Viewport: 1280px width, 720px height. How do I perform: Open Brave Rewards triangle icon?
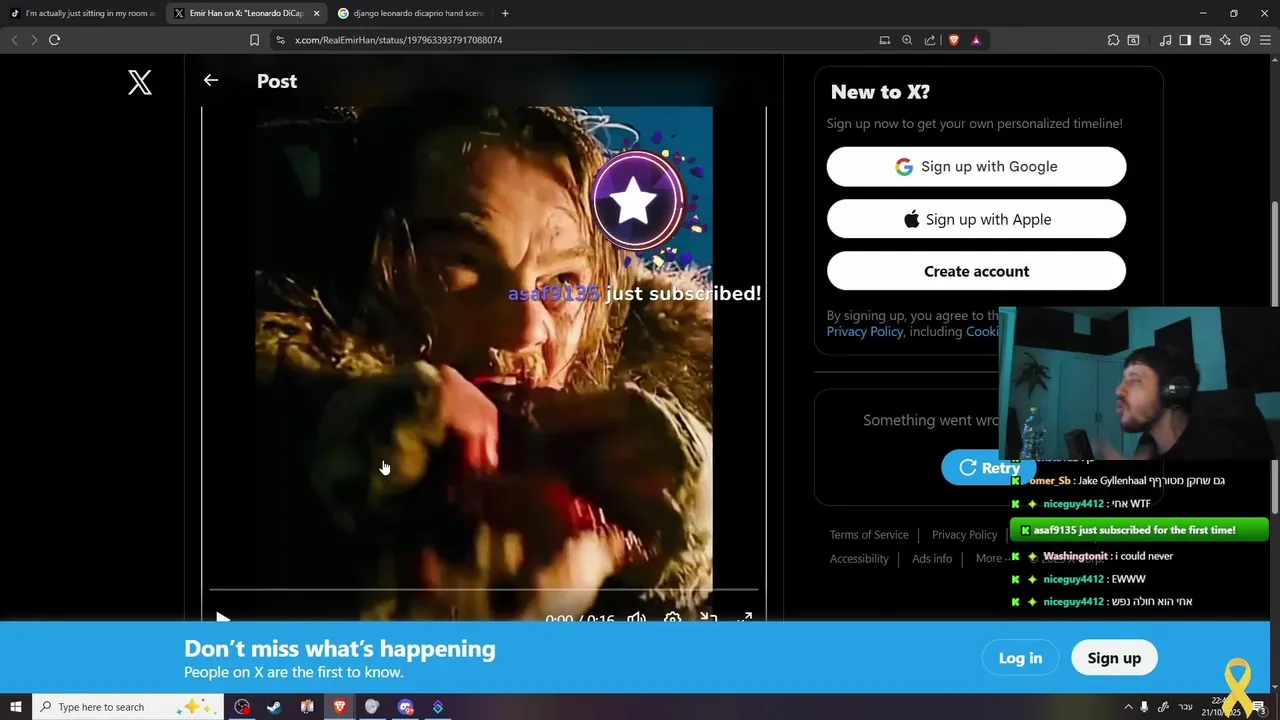(976, 40)
